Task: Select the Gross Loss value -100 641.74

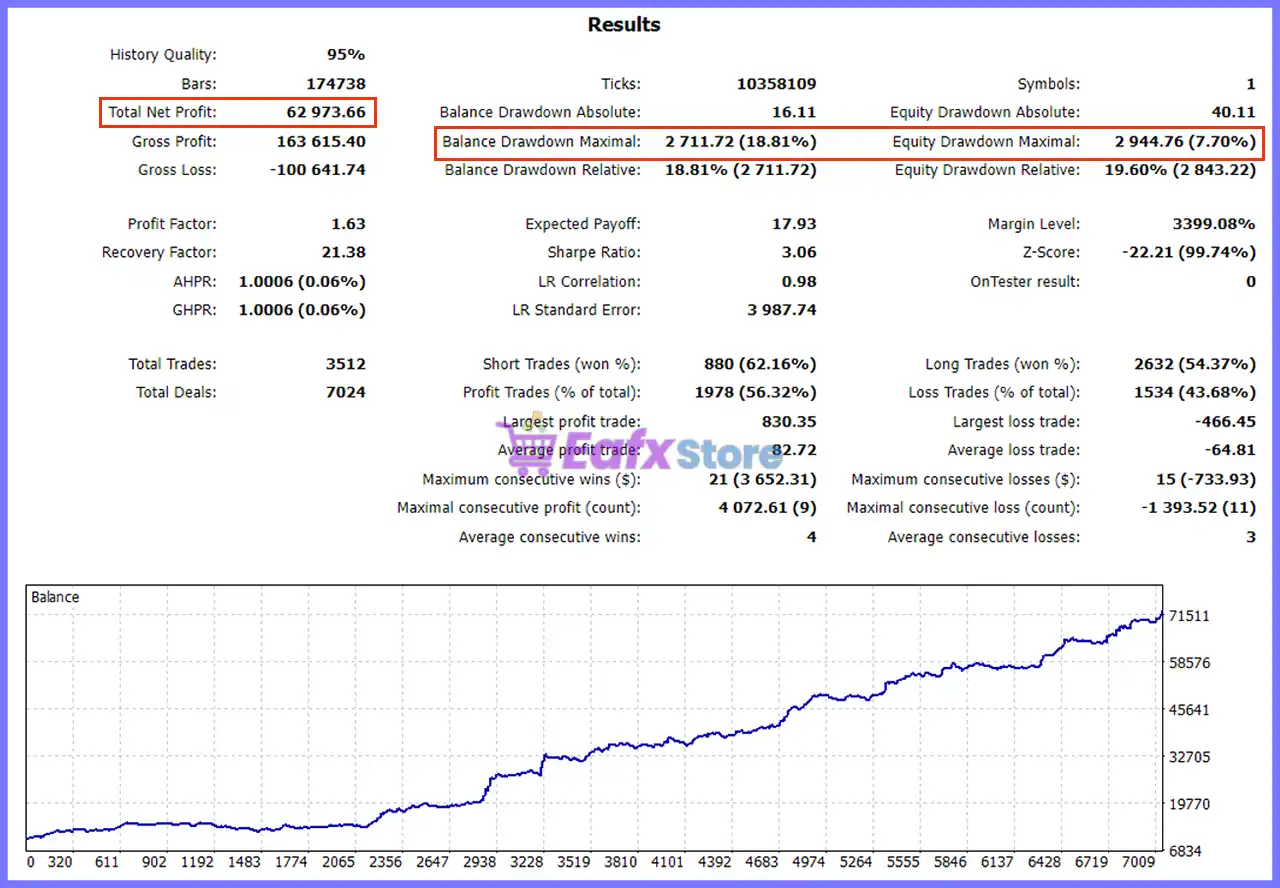Action: (317, 170)
